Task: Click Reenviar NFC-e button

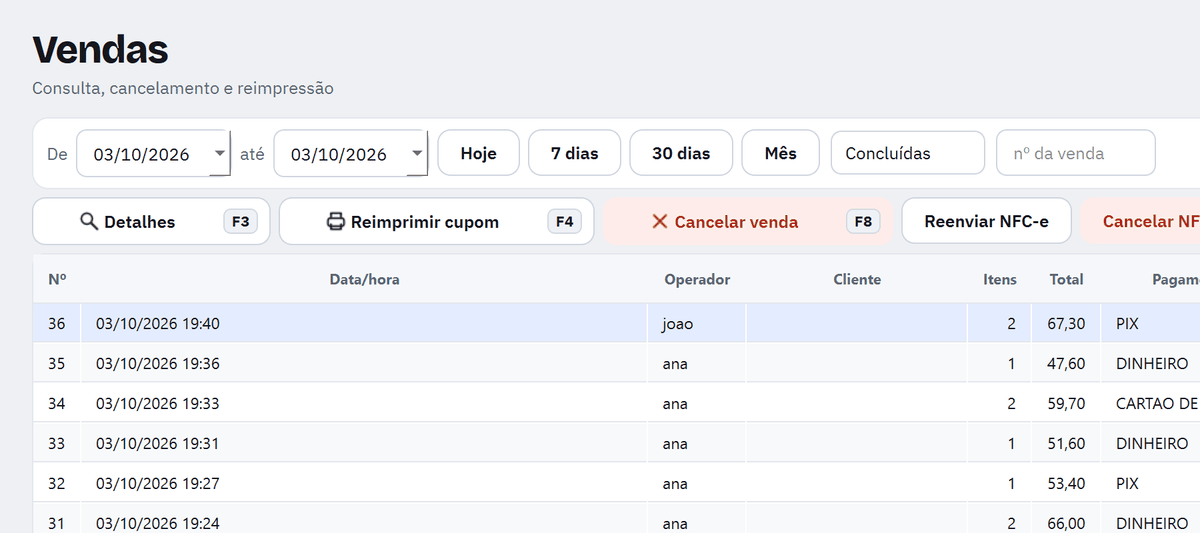Action: [986, 221]
